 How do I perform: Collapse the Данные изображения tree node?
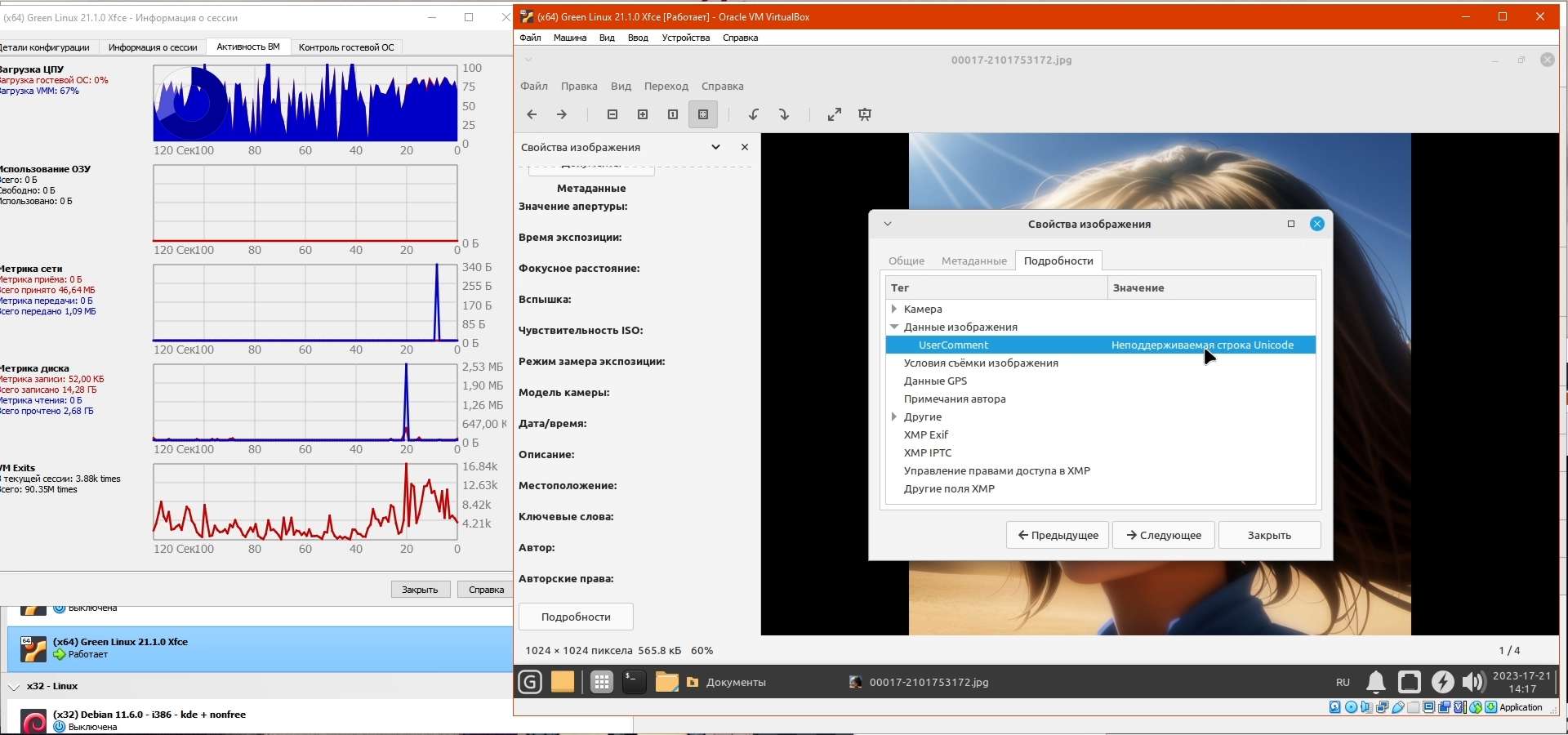[x=894, y=327]
